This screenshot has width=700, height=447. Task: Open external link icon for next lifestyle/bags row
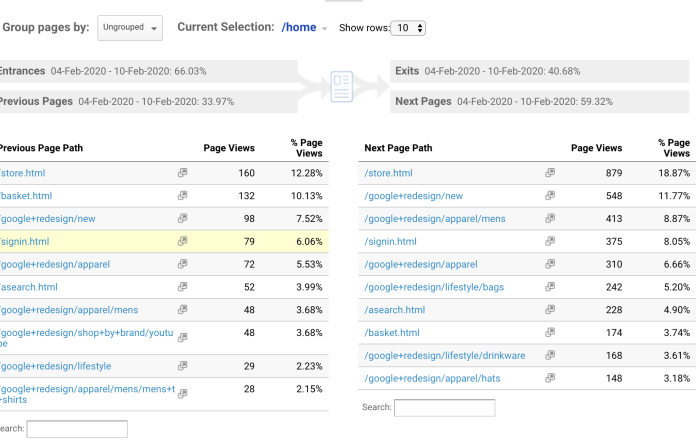pos(550,287)
